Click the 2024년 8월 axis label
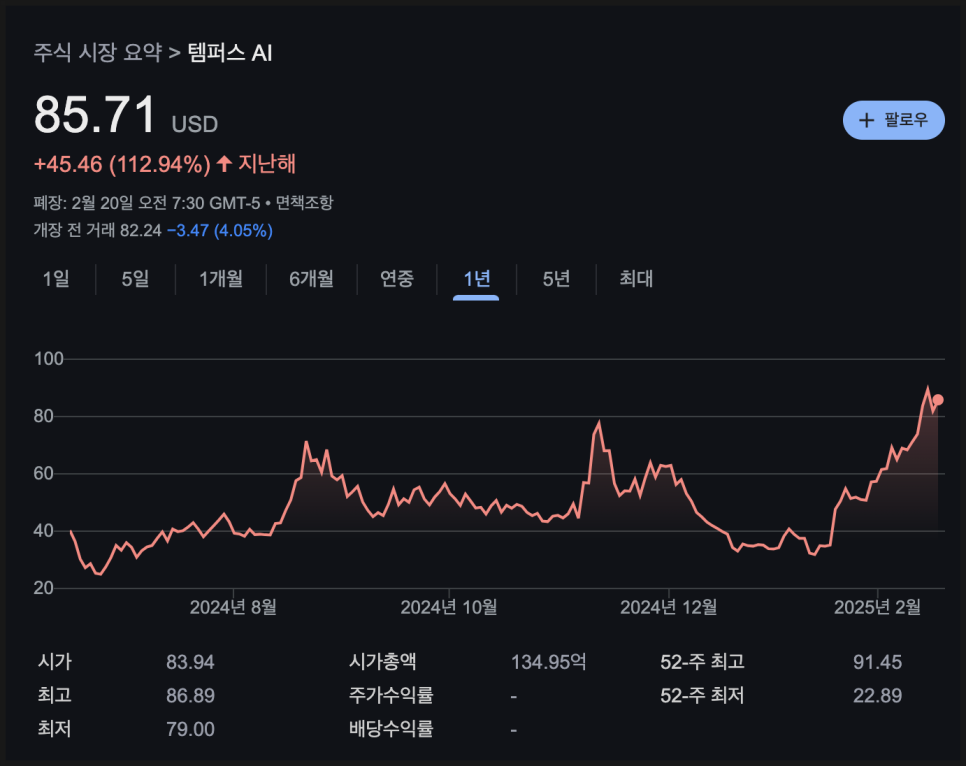Image resolution: width=966 pixels, height=766 pixels. [x=233, y=607]
